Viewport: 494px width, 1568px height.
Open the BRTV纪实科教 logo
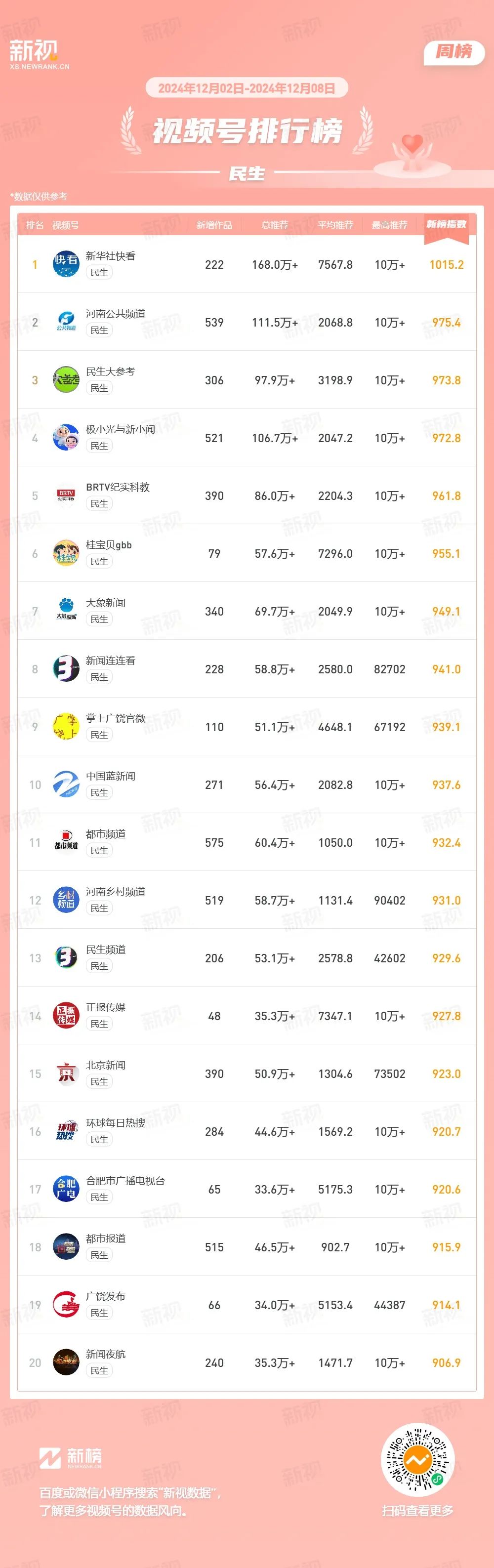click(66, 495)
